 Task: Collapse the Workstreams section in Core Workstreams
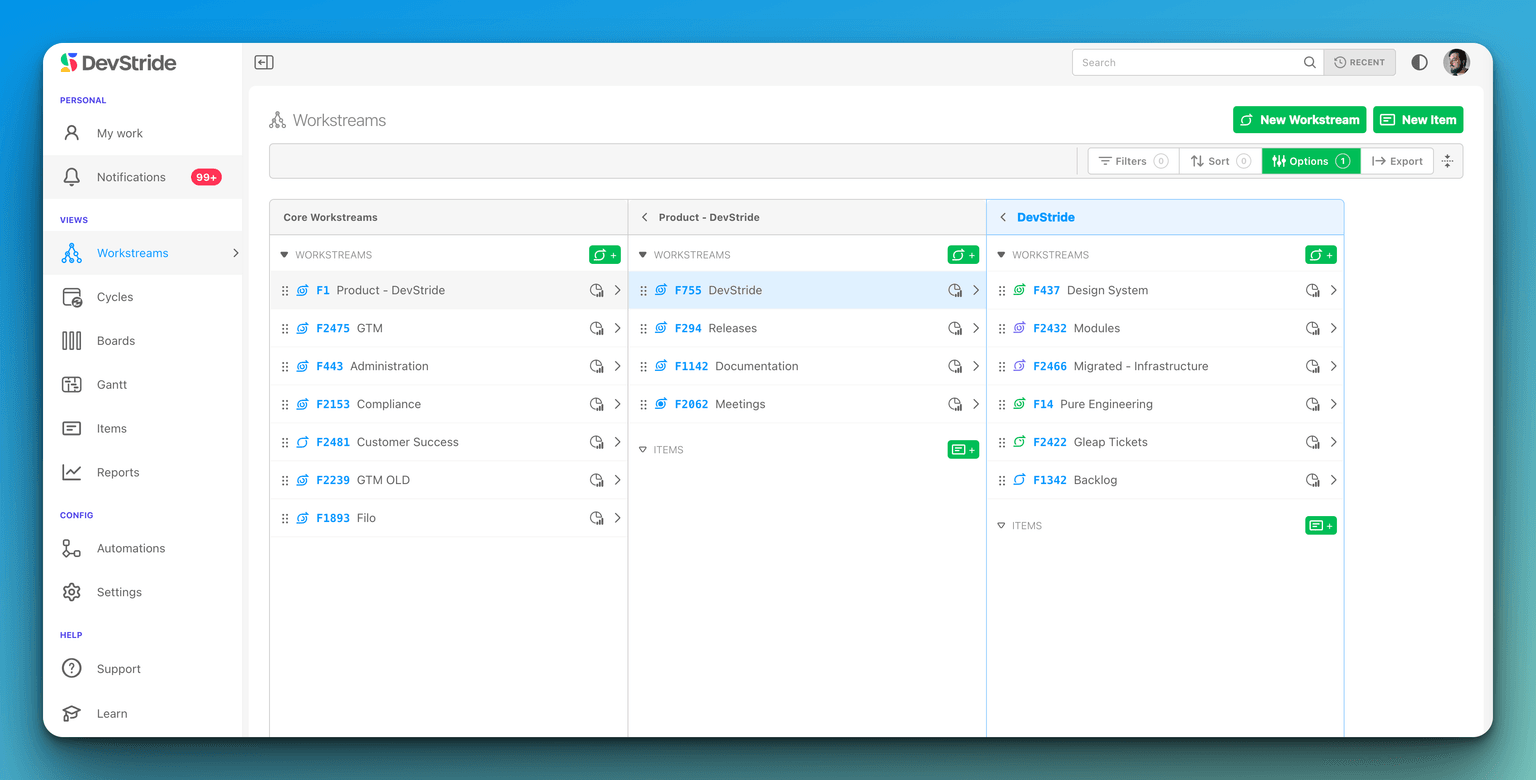pyautogui.click(x=284, y=255)
